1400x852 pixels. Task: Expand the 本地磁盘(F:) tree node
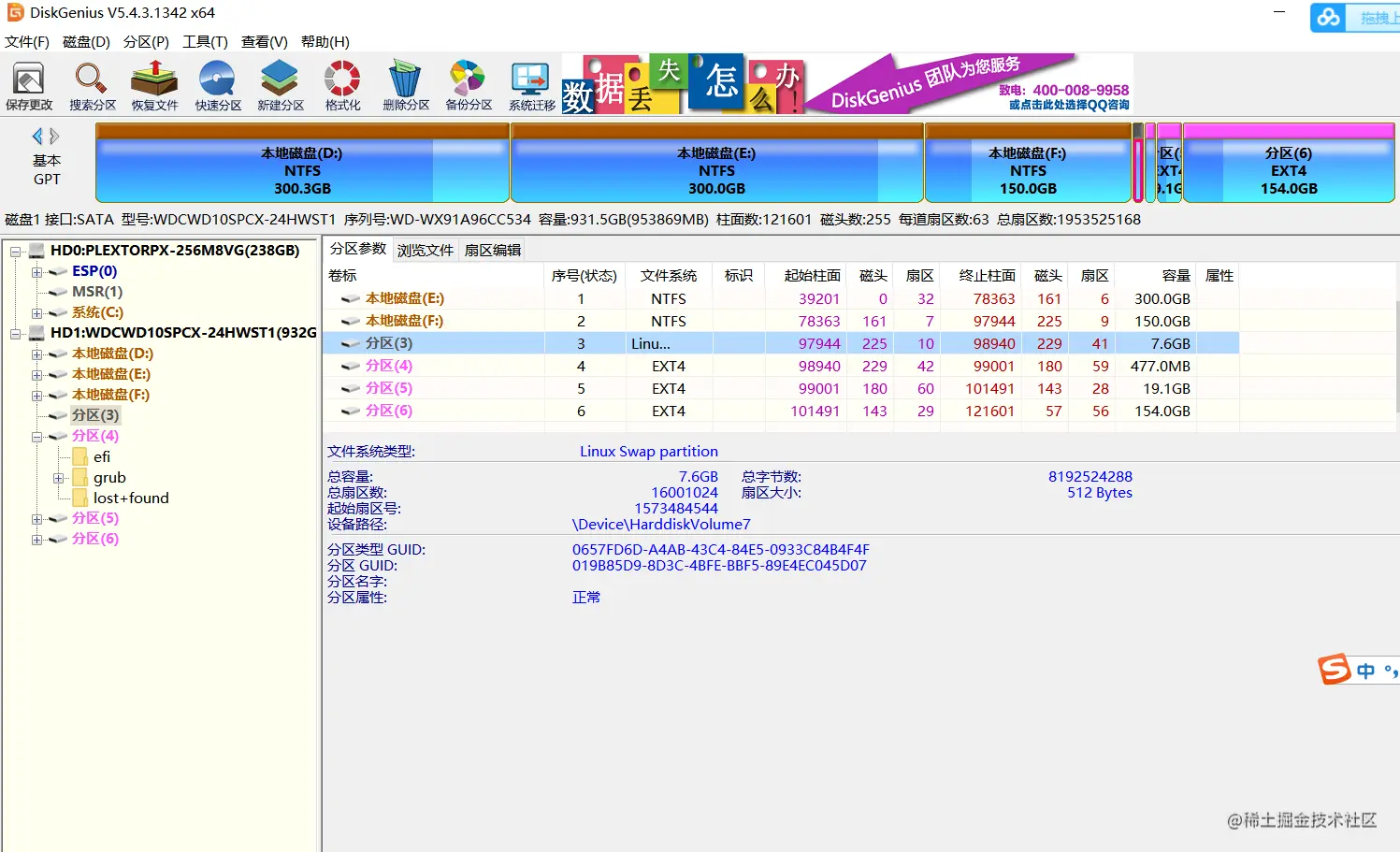(36, 395)
